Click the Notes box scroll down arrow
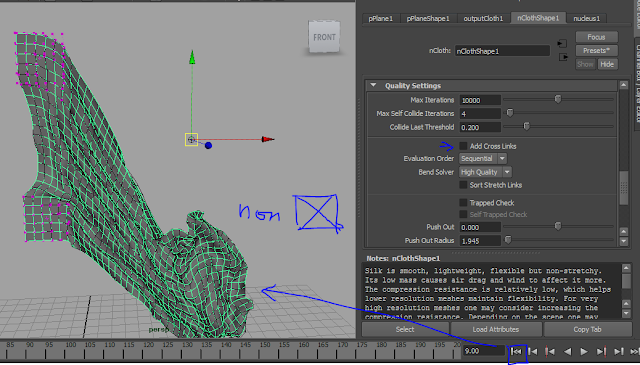Viewport: 640px width, 365px height. click(626, 314)
